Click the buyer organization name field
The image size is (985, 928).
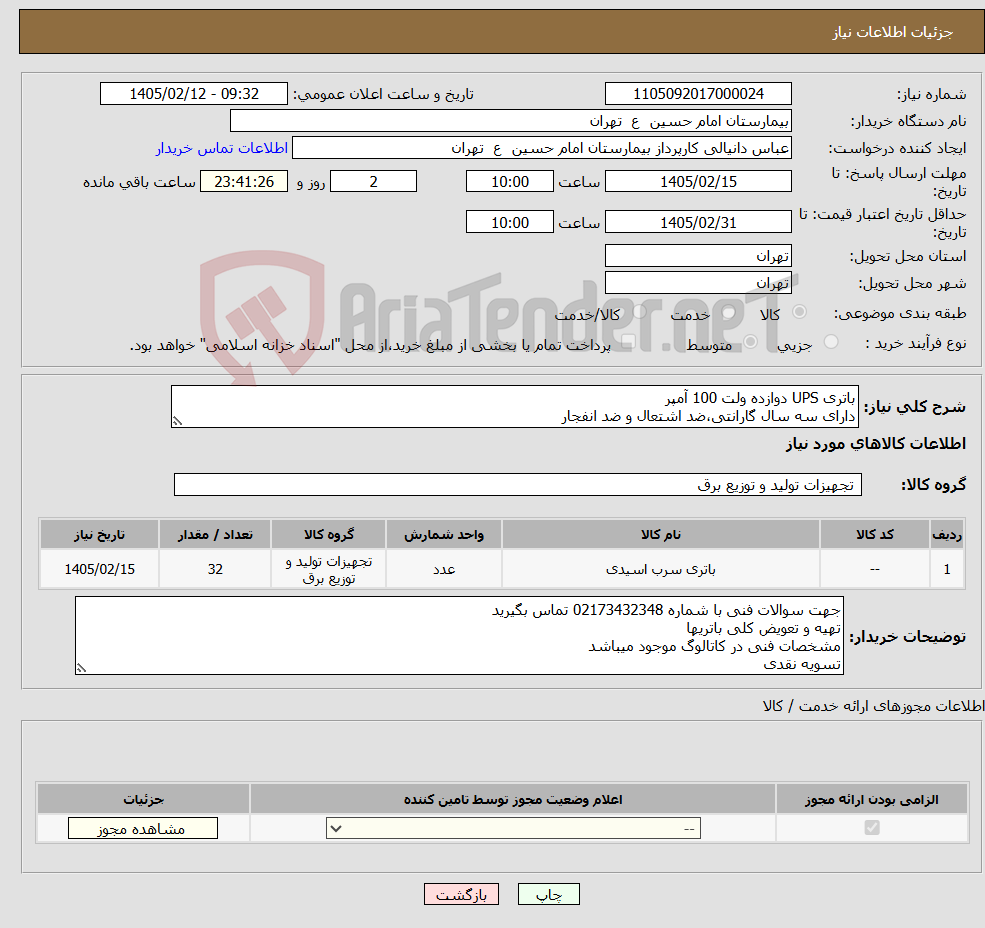511,121
